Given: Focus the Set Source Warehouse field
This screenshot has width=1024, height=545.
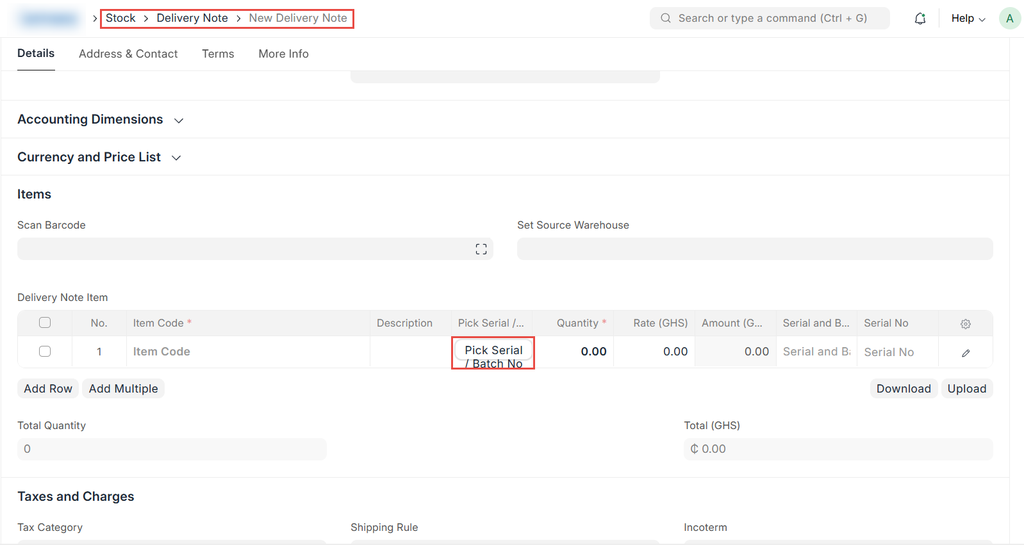Looking at the screenshot, I should pos(754,249).
